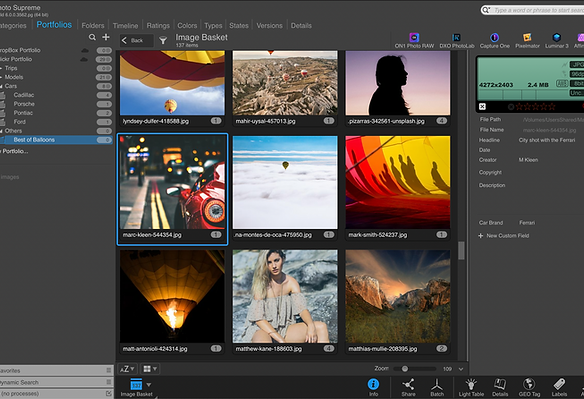Switch to the Timeline tab
Image resolution: width=584 pixels, height=399 pixels.
coord(125,25)
